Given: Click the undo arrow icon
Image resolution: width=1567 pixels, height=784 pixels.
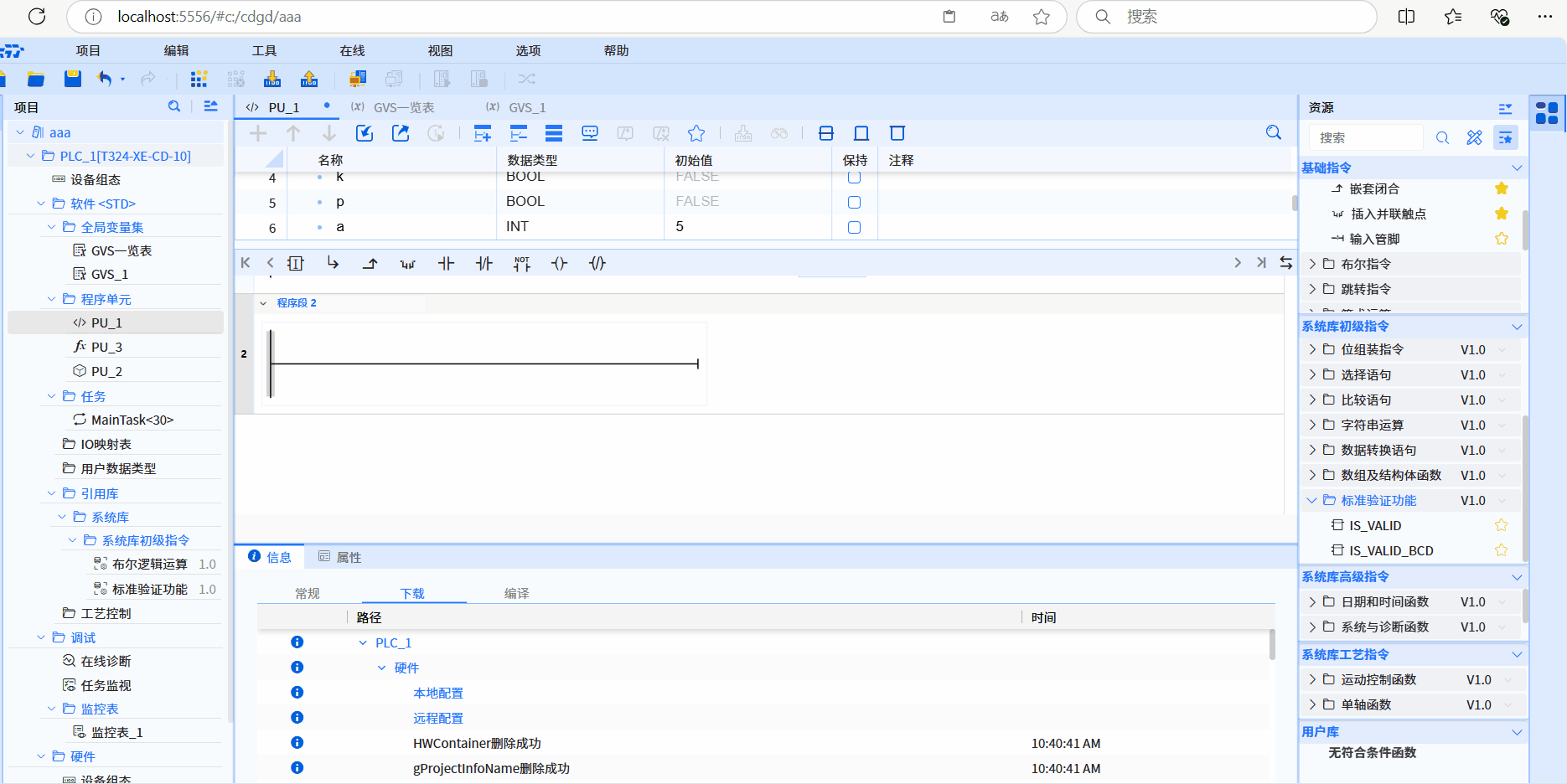Looking at the screenshot, I should 104,79.
